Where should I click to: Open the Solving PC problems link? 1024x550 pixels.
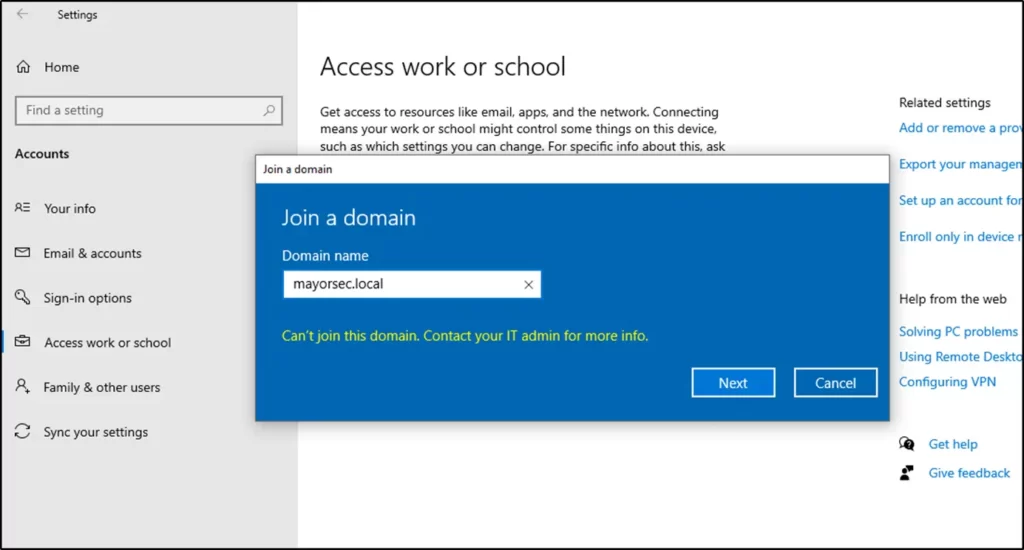(958, 331)
